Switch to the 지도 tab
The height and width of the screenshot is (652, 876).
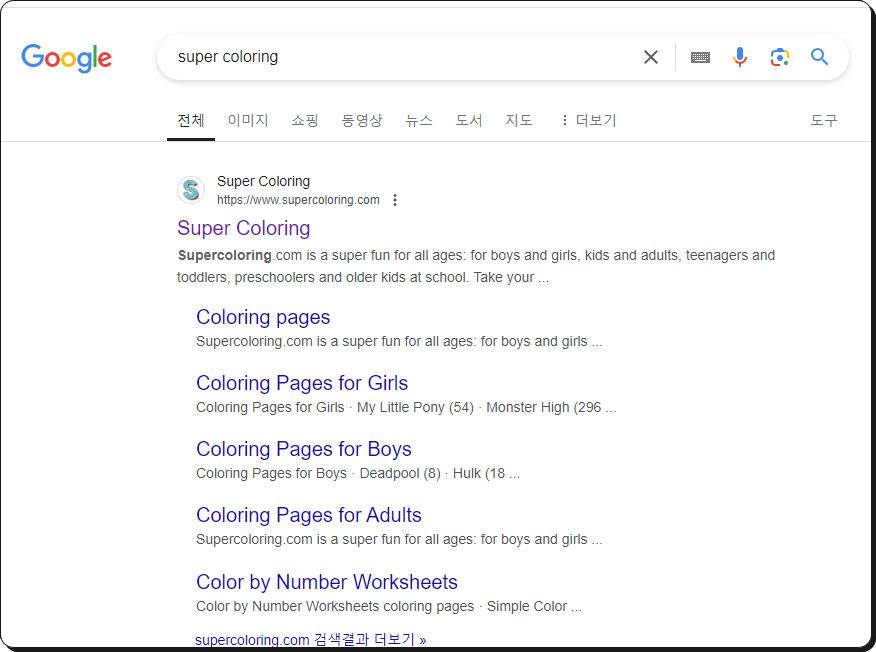coord(519,120)
